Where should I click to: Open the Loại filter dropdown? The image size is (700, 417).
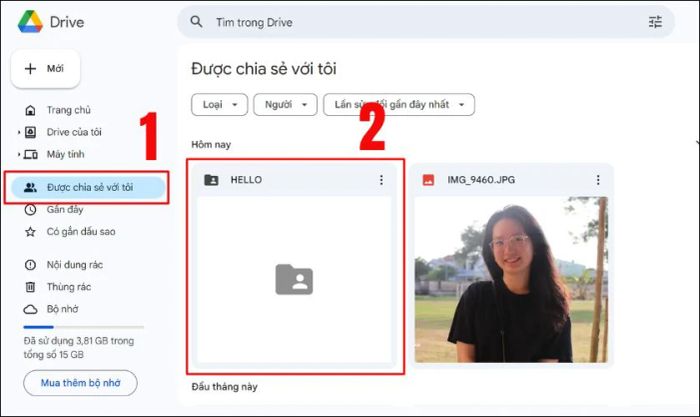(219, 104)
